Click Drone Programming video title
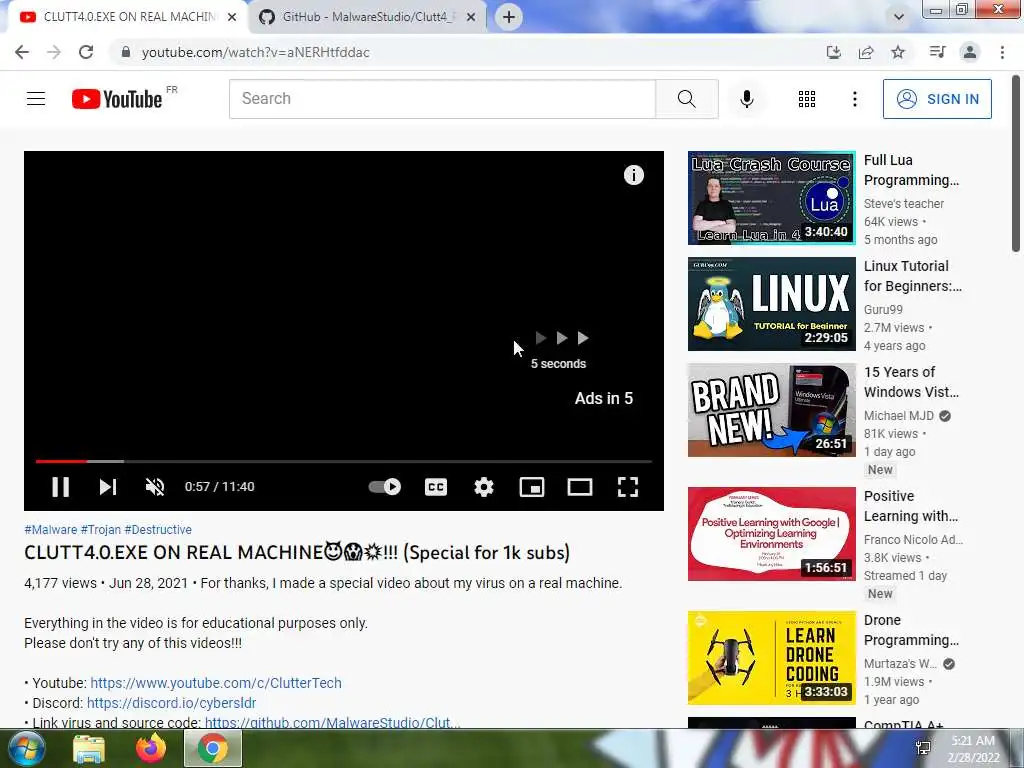This screenshot has height=768, width=1024. (x=911, y=630)
